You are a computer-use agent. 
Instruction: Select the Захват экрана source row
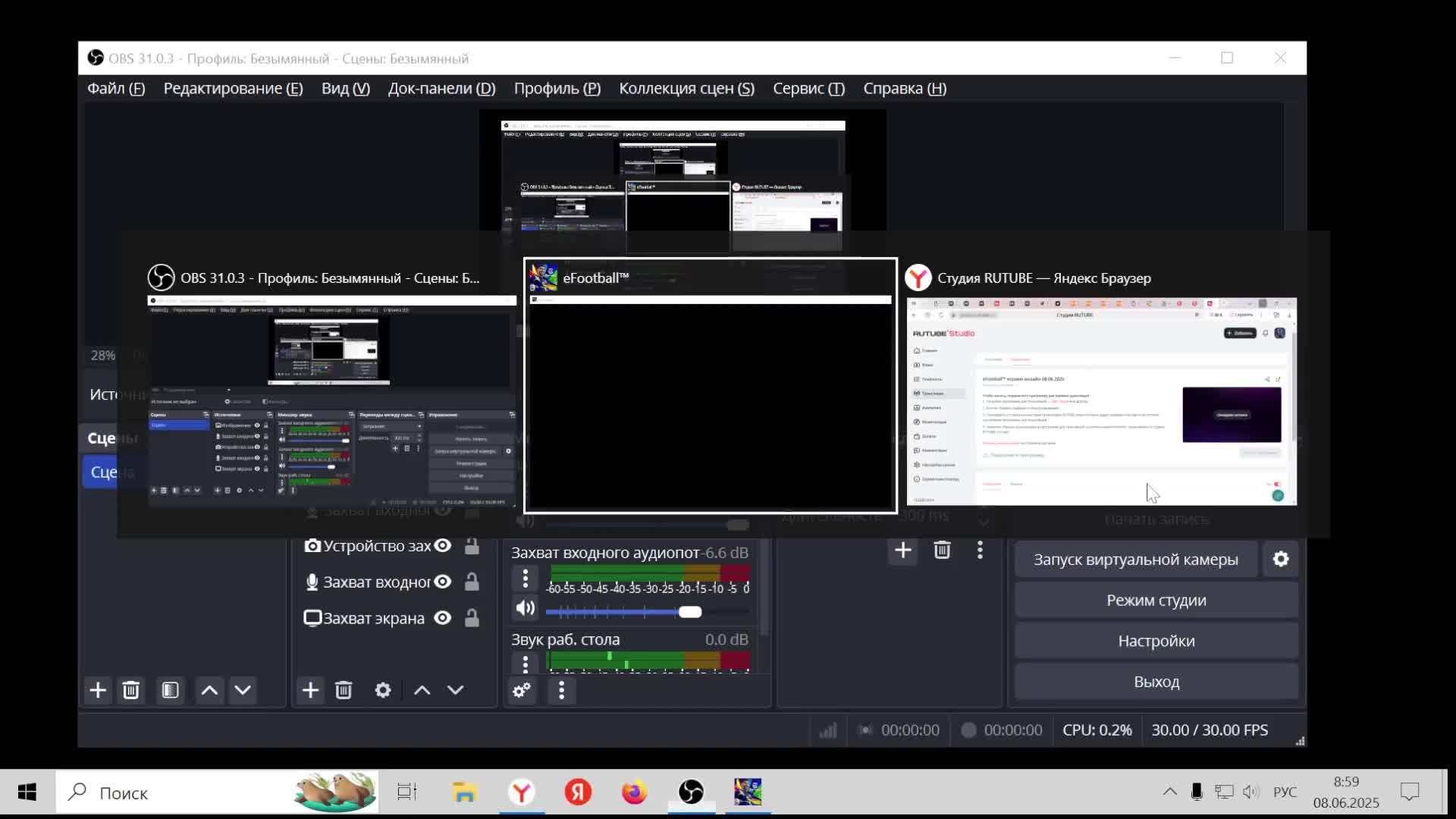pos(393,618)
